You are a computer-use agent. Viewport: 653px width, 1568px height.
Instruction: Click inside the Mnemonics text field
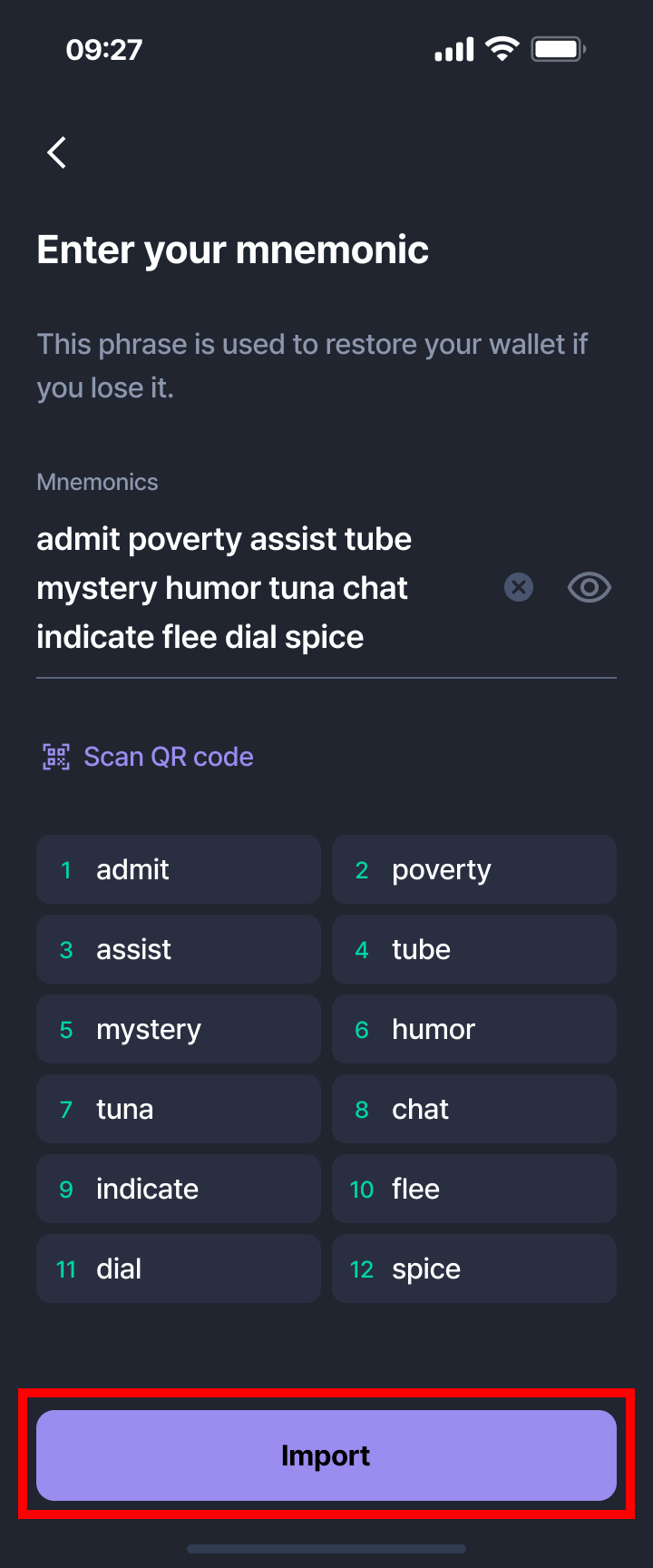tap(263, 588)
